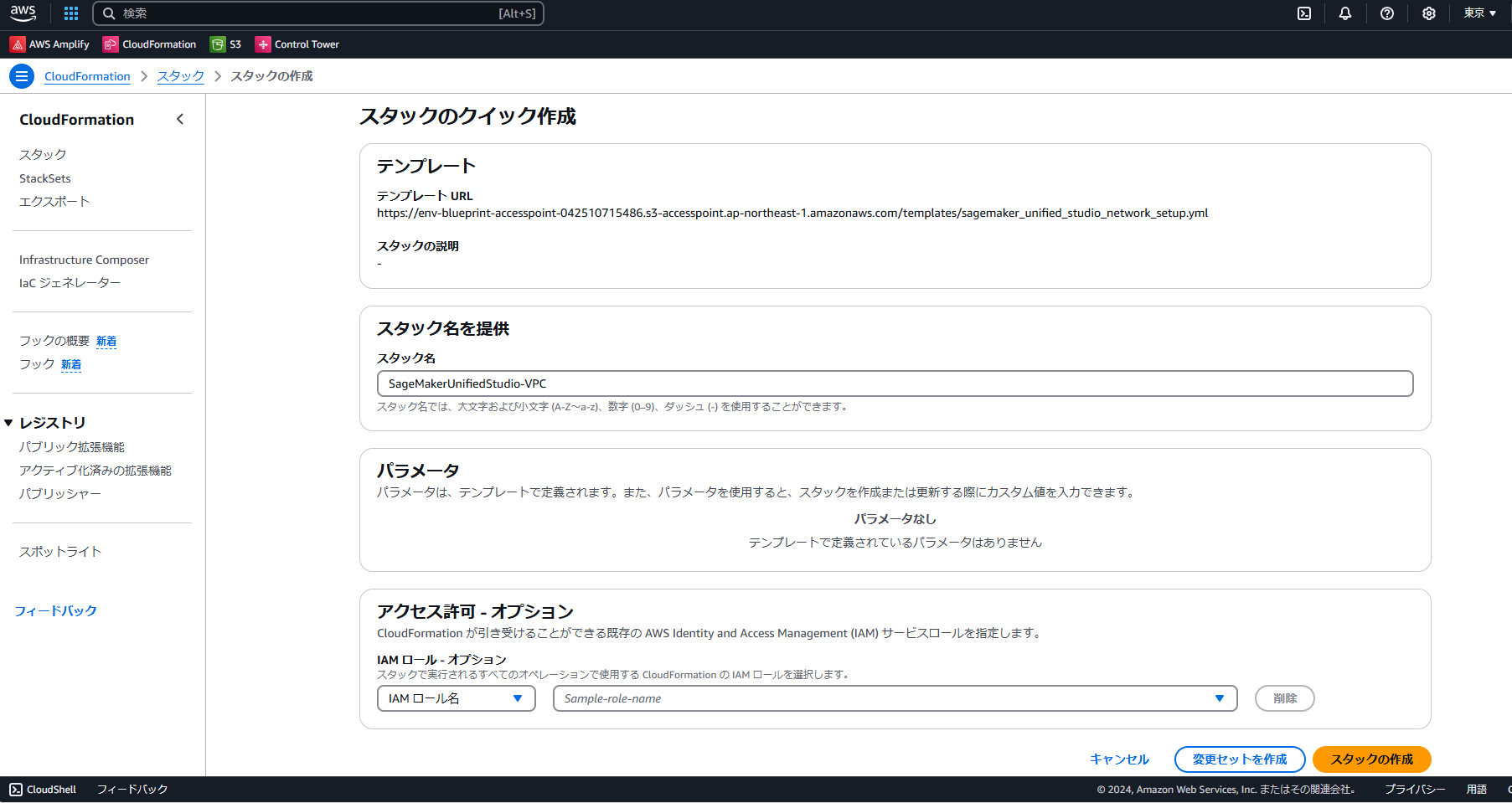Click the スタックの作成 button
The width and height of the screenshot is (1512, 803).
pyautogui.click(x=1372, y=759)
